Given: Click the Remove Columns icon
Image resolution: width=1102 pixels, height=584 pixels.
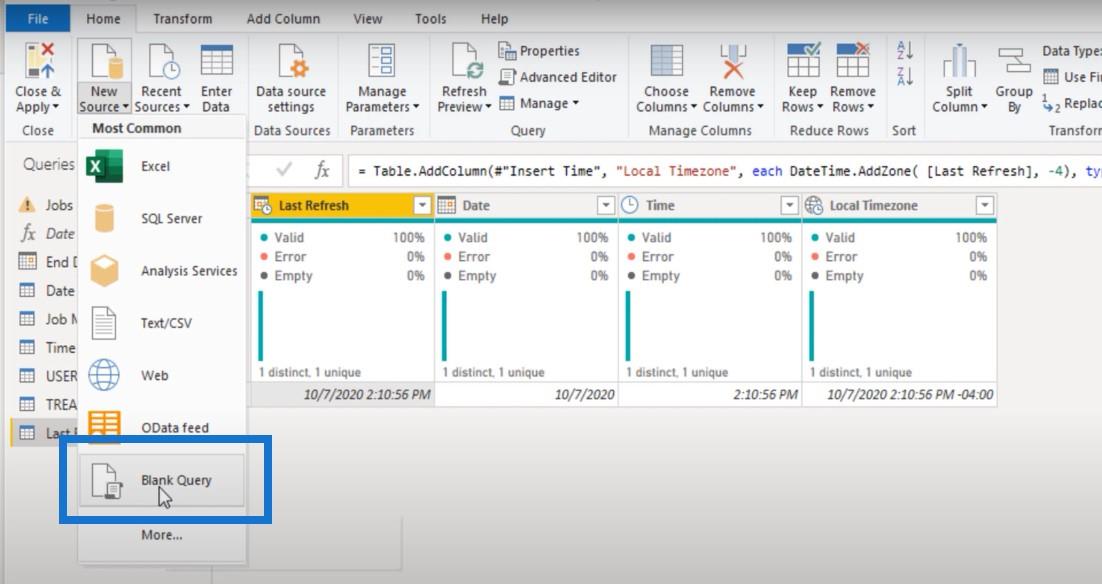Looking at the screenshot, I should pos(732,60).
